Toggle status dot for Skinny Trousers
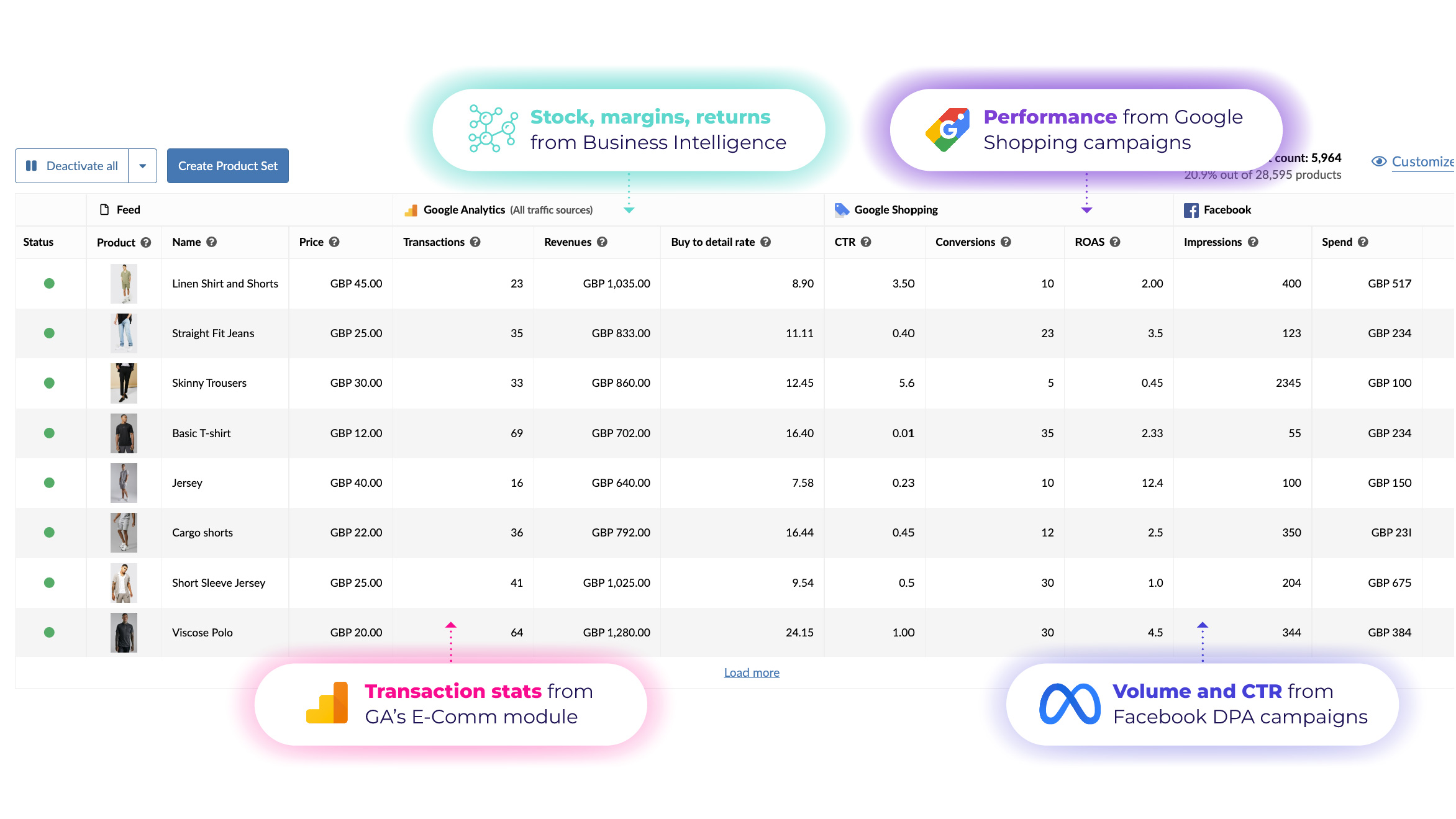 [x=49, y=383]
